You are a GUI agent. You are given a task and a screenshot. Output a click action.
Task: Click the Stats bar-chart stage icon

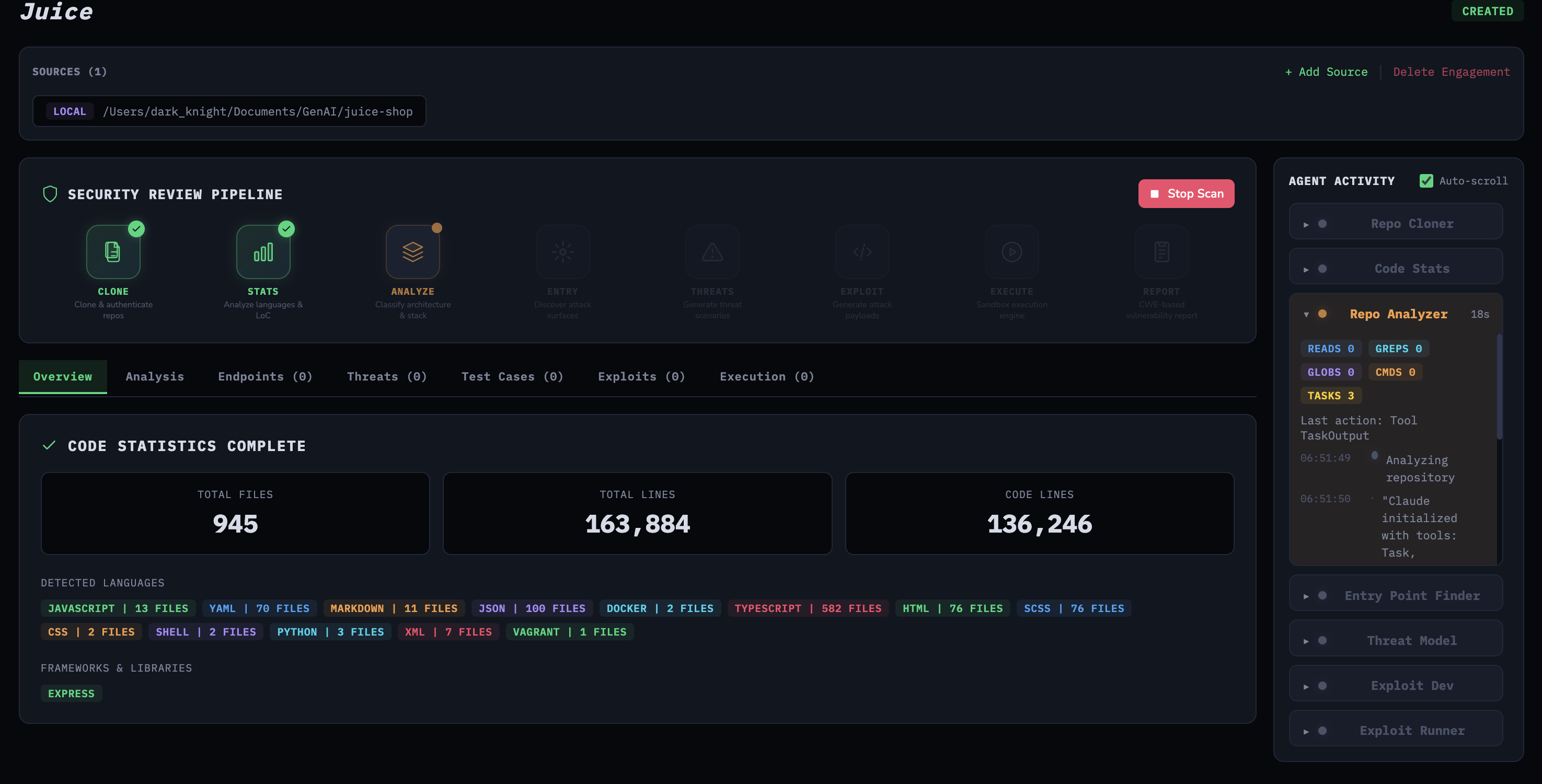(263, 252)
